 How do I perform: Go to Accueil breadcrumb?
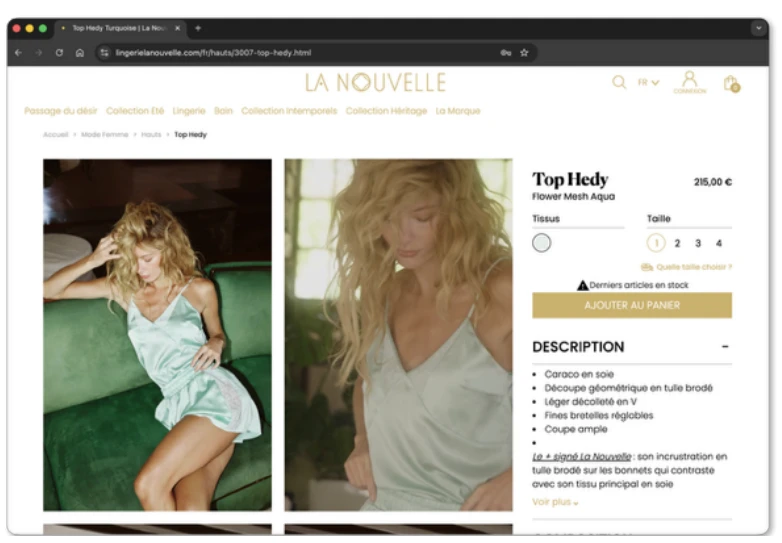pos(55,135)
